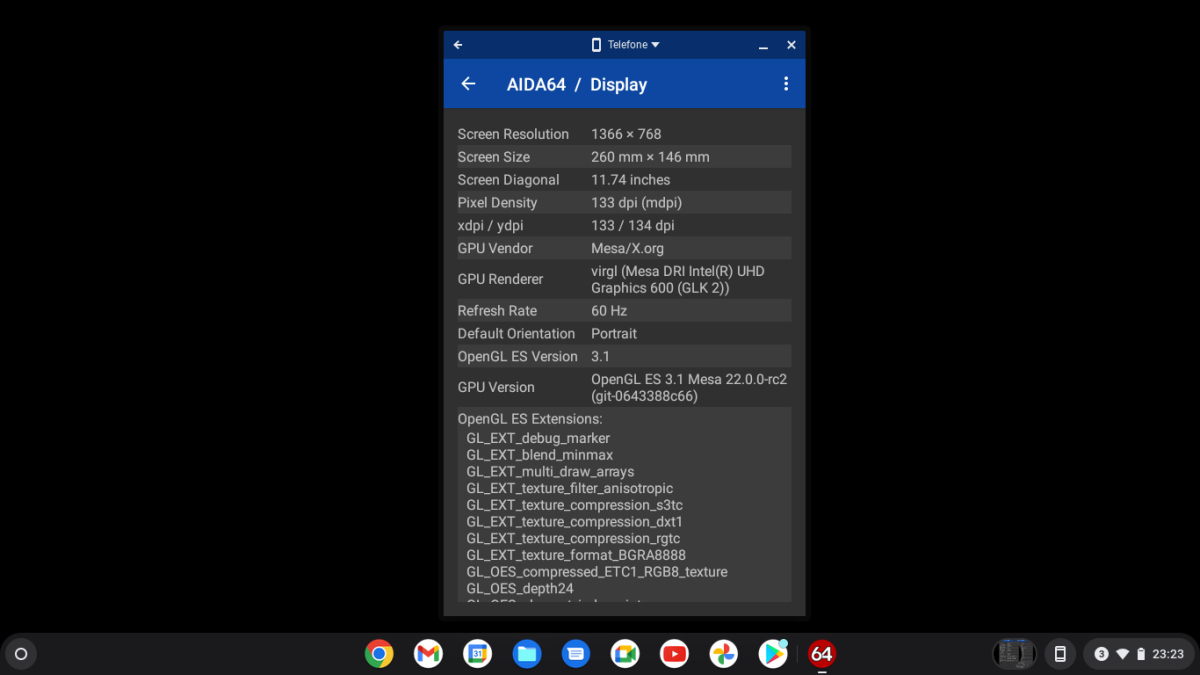Click the battery status icon
Screen dimensions: 1200x675
(1141, 654)
